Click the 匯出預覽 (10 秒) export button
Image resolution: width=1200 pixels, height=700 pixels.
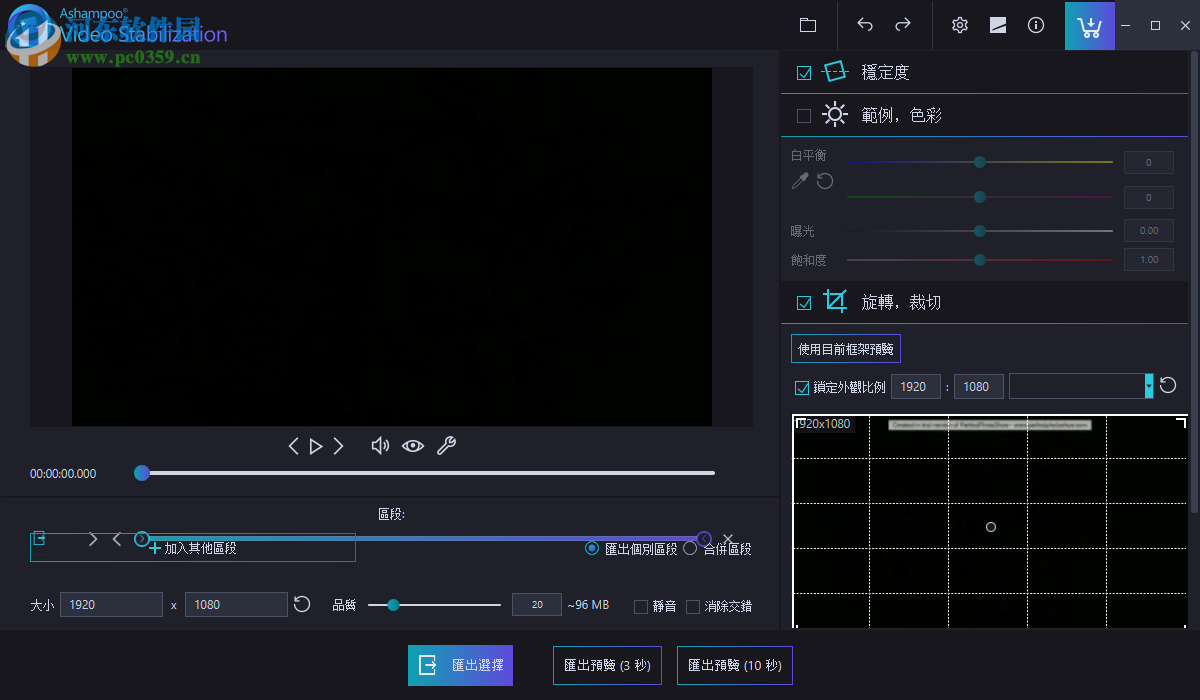pos(734,665)
